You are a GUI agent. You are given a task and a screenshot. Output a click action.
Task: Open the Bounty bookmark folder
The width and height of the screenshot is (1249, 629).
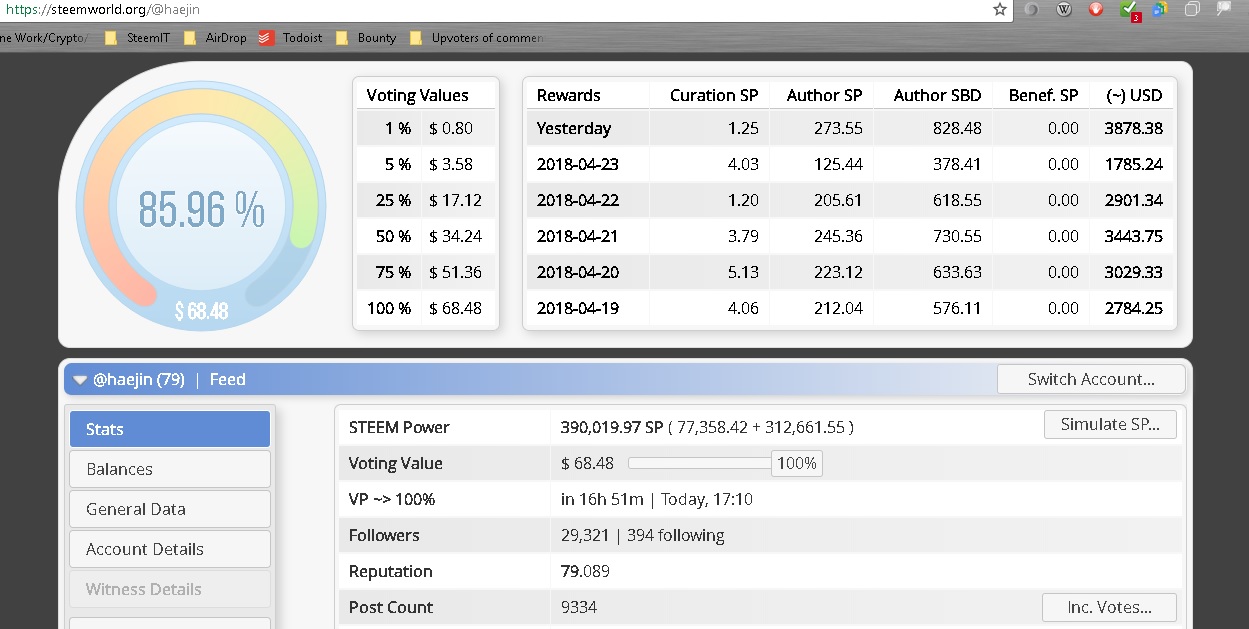(x=366, y=38)
